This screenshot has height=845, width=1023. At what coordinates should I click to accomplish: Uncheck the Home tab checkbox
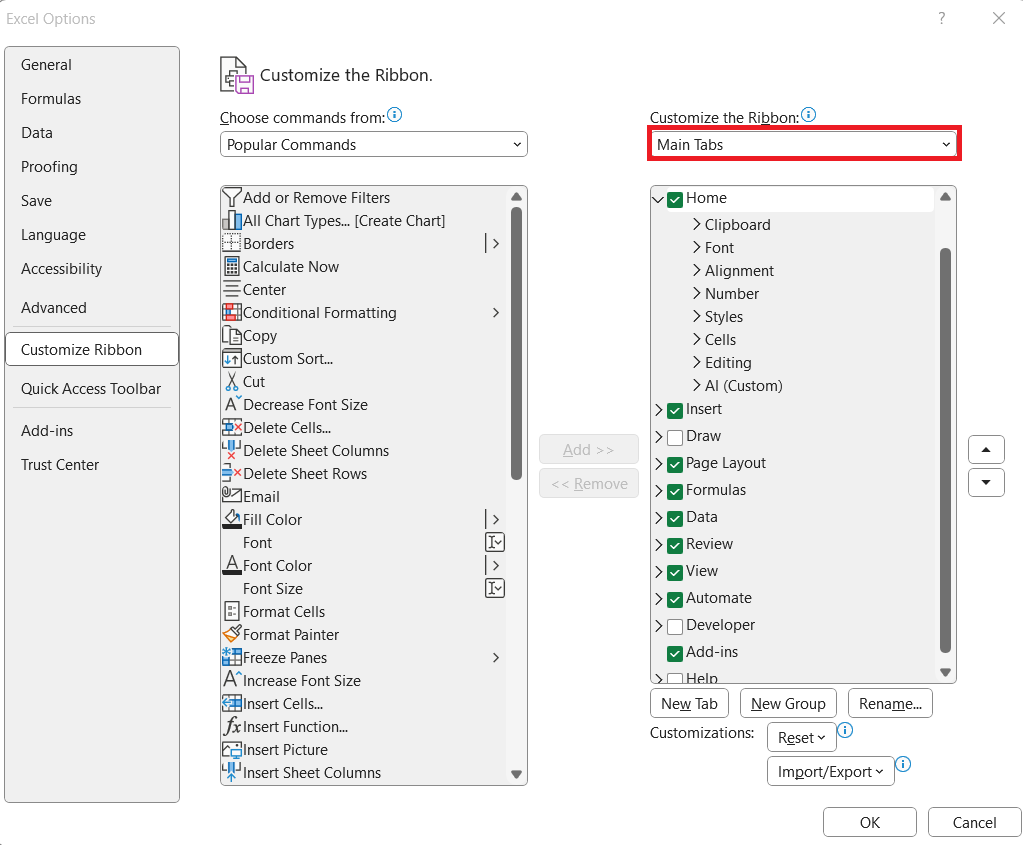675,200
